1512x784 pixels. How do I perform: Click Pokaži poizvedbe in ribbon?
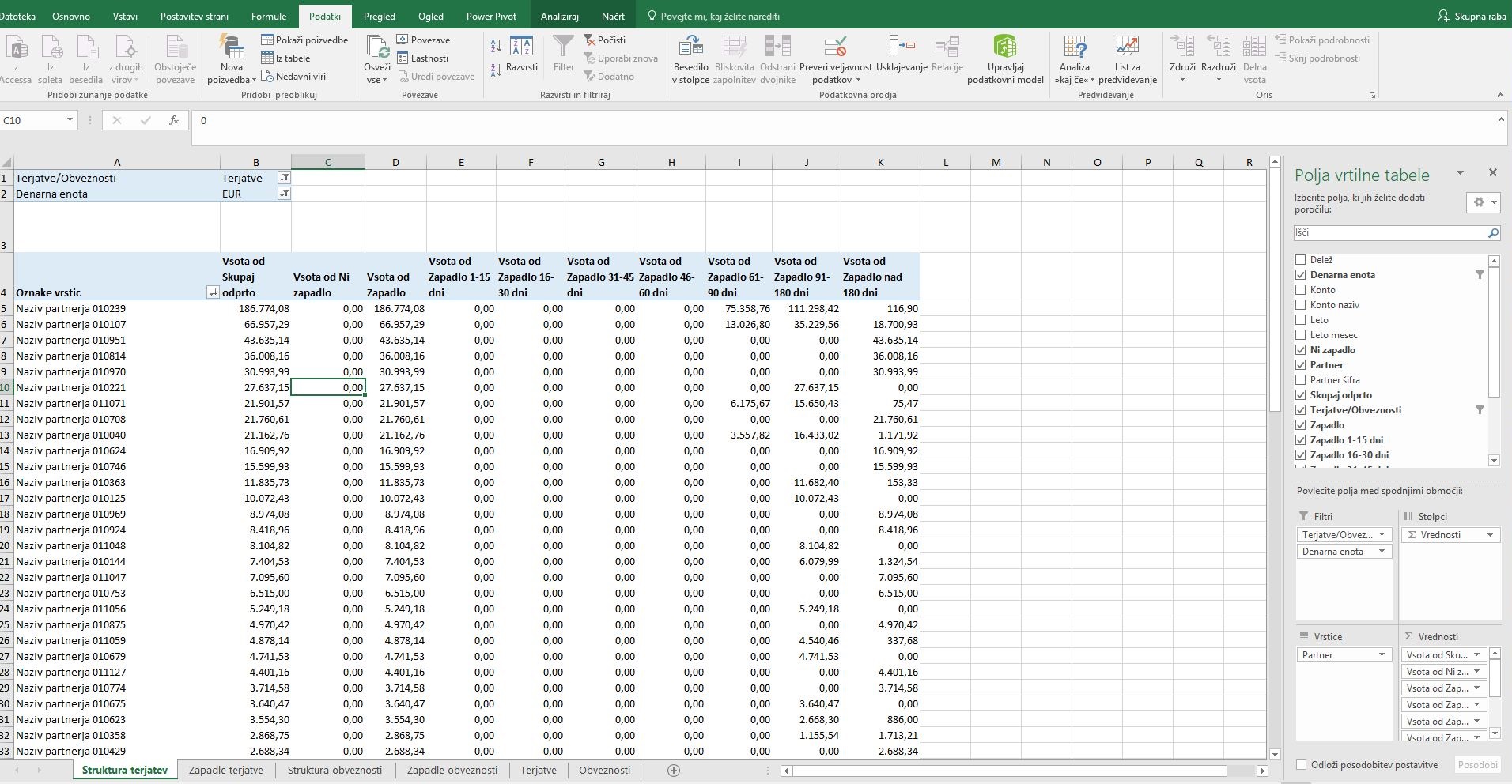[304, 40]
